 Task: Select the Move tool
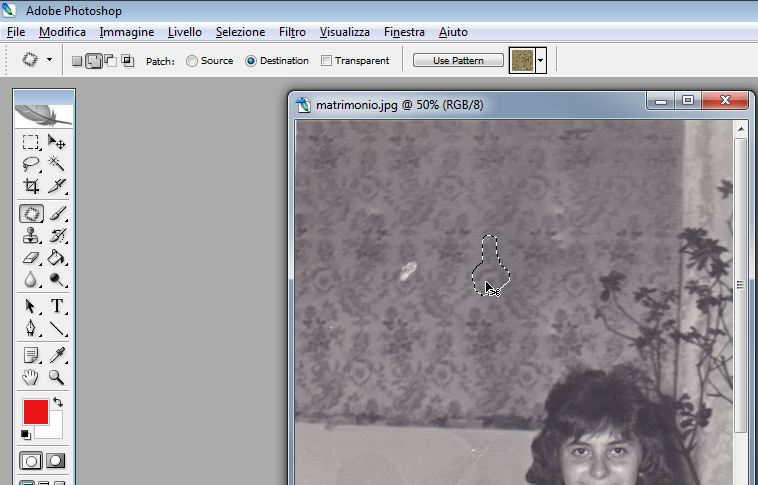coord(56,142)
